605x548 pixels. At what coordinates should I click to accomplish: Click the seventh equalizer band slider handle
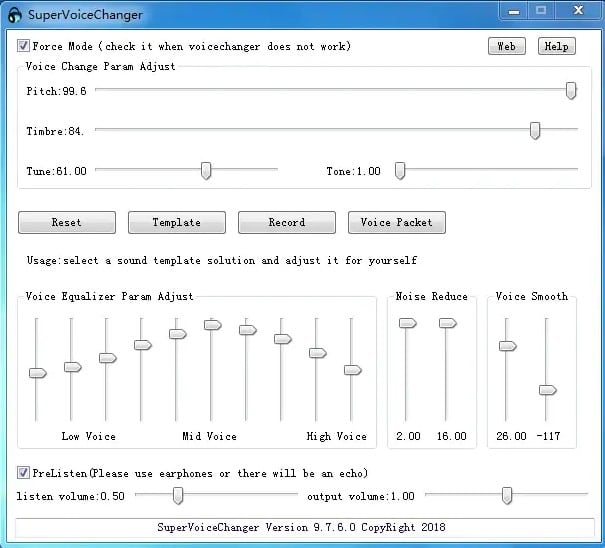point(248,330)
